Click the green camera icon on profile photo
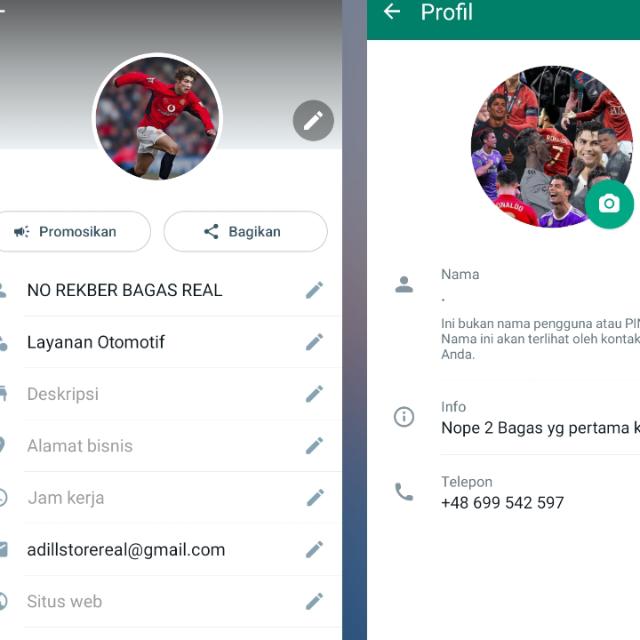This screenshot has width=640, height=640. point(609,204)
